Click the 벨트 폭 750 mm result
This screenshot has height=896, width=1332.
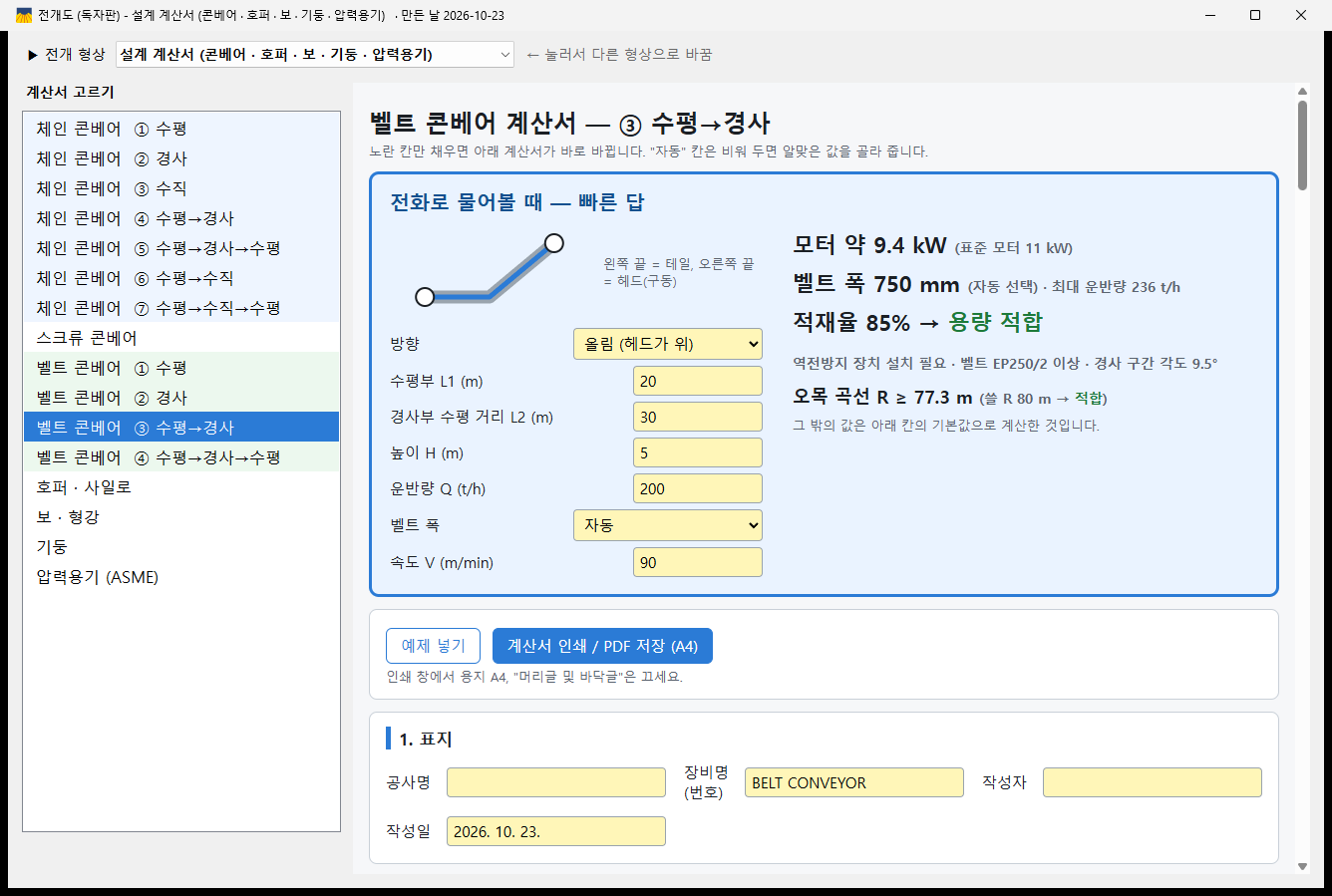tap(876, 284)
